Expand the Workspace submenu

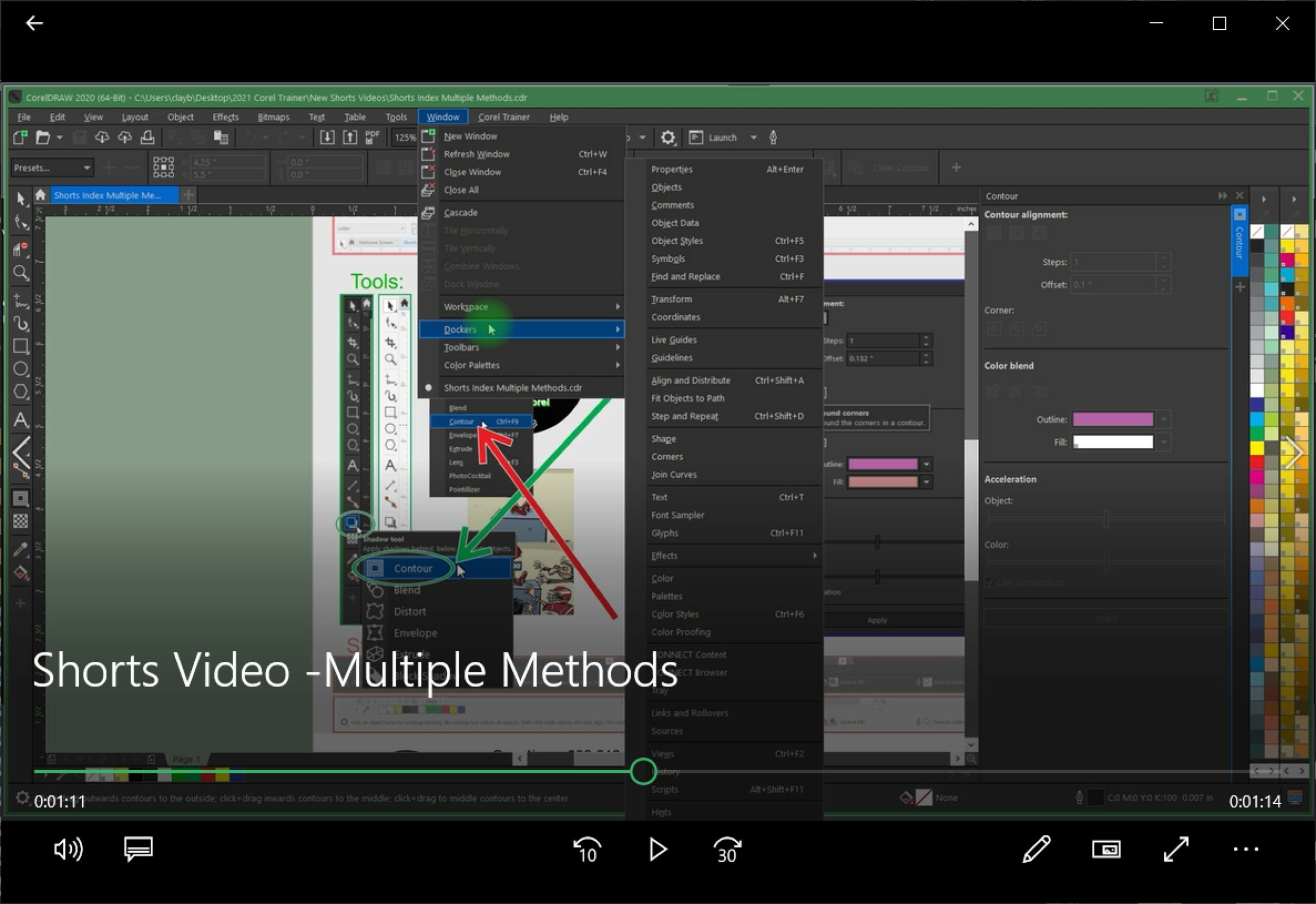coord(522,306)
